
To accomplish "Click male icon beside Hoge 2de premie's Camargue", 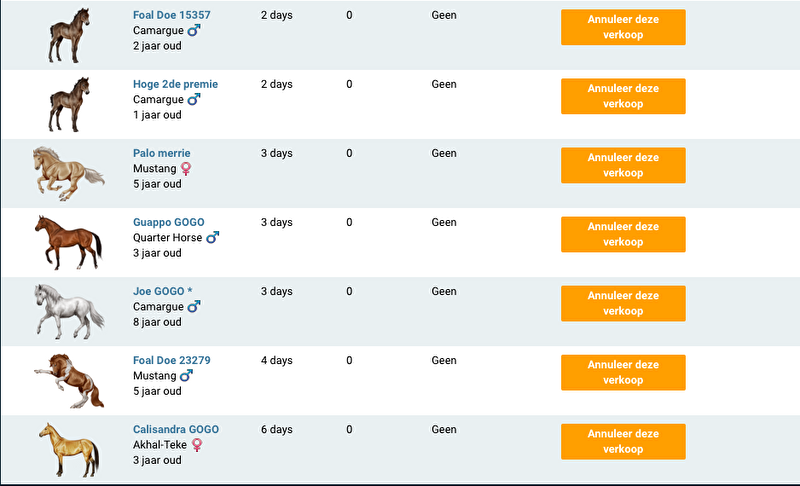I will point(194,100).
